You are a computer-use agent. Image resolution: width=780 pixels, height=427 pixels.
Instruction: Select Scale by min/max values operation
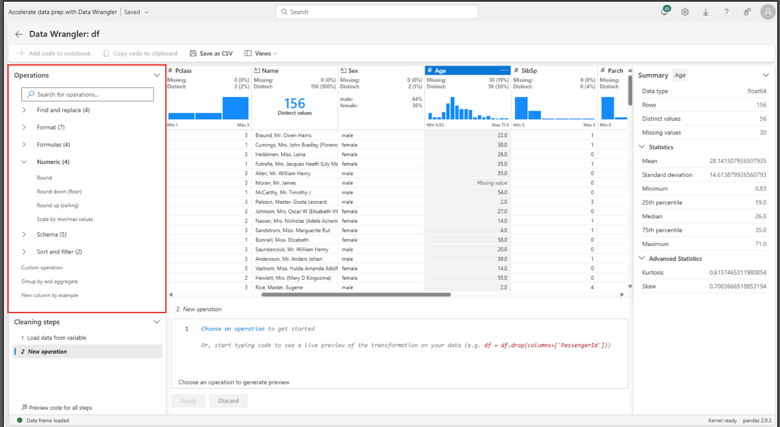coord(65,219)
